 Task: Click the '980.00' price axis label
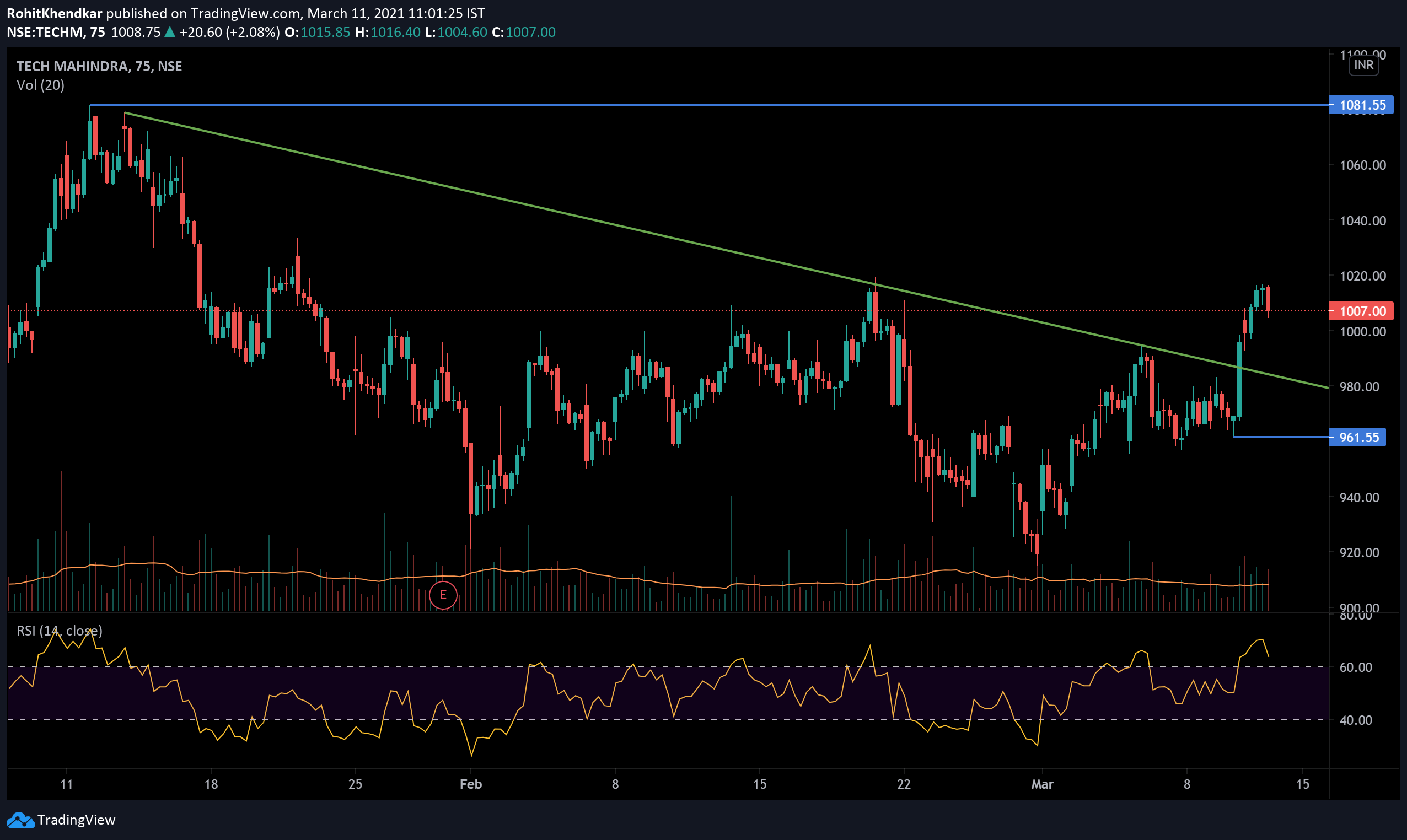click(1360, 387)
